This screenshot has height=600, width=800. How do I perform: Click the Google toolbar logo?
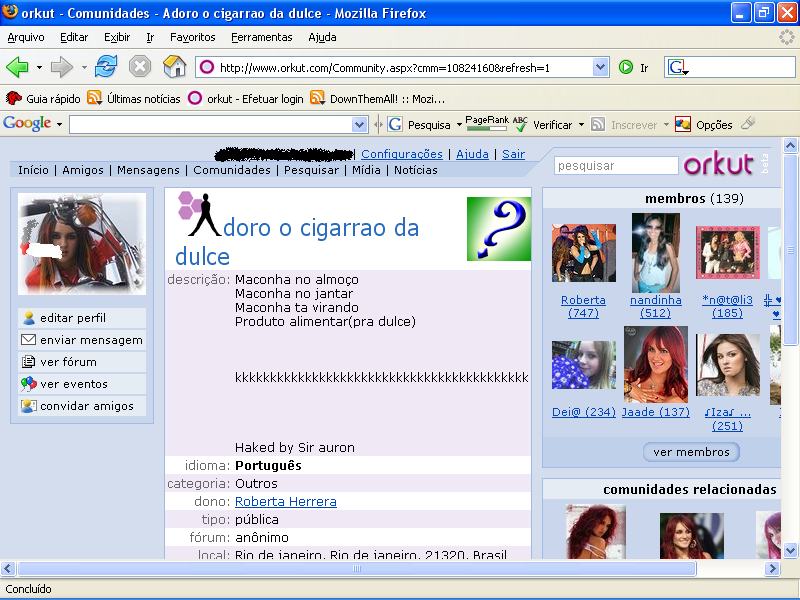27,123
